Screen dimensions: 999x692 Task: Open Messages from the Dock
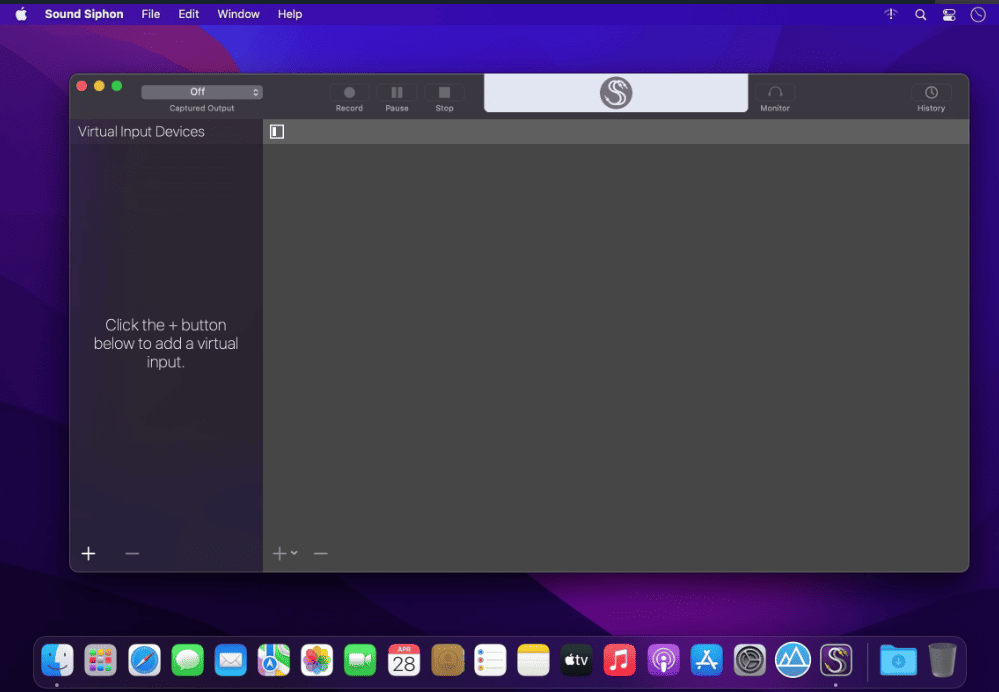[187, 660]
